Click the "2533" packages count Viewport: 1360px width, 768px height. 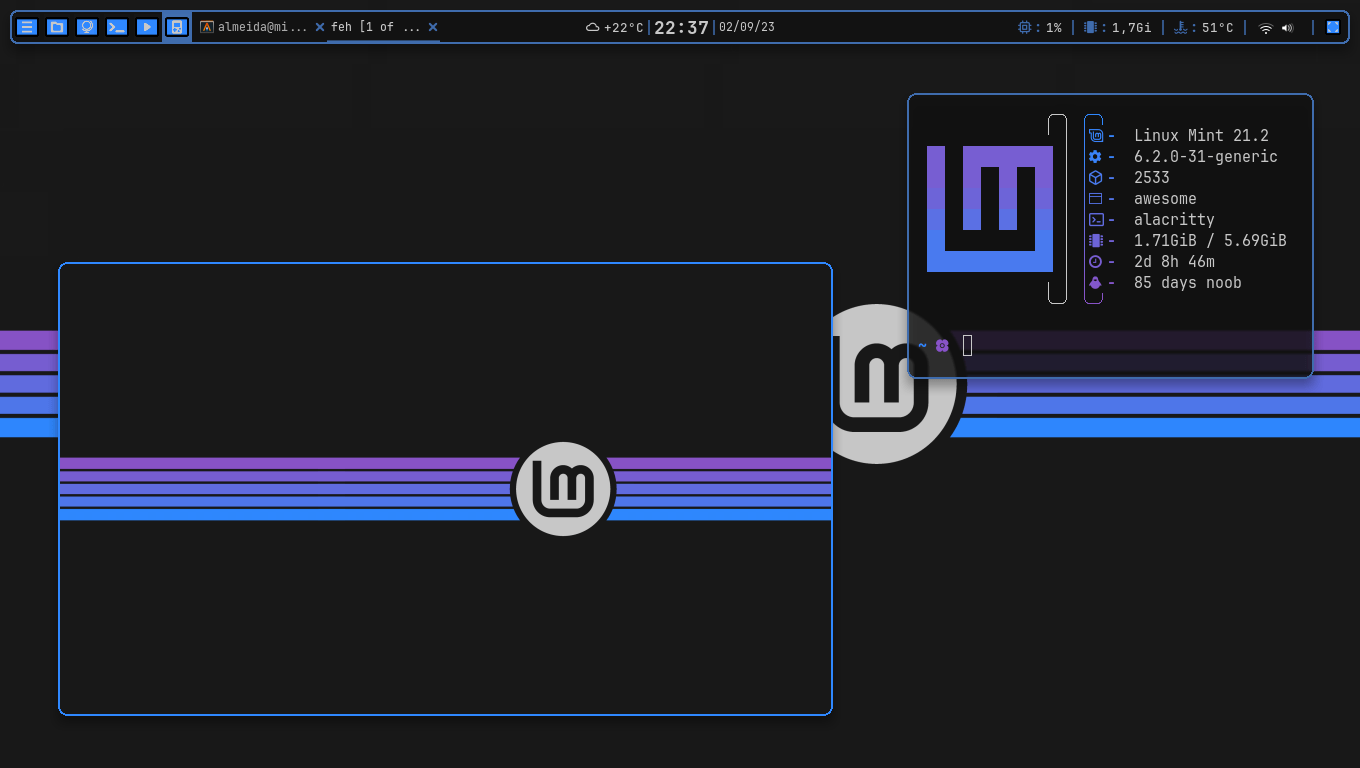tap(1152, 178)
